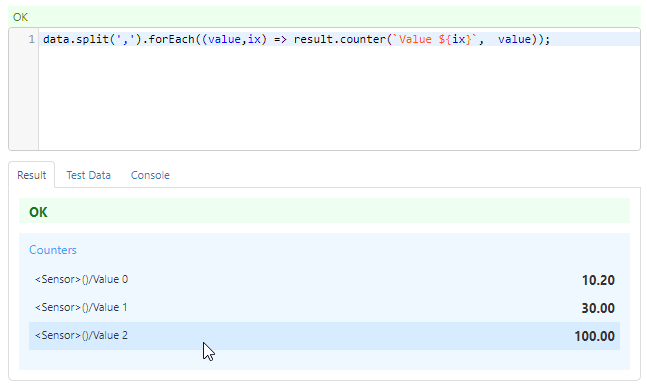Click the 100.00 counter value
The image size is (647, 389).
coord(595,336)
